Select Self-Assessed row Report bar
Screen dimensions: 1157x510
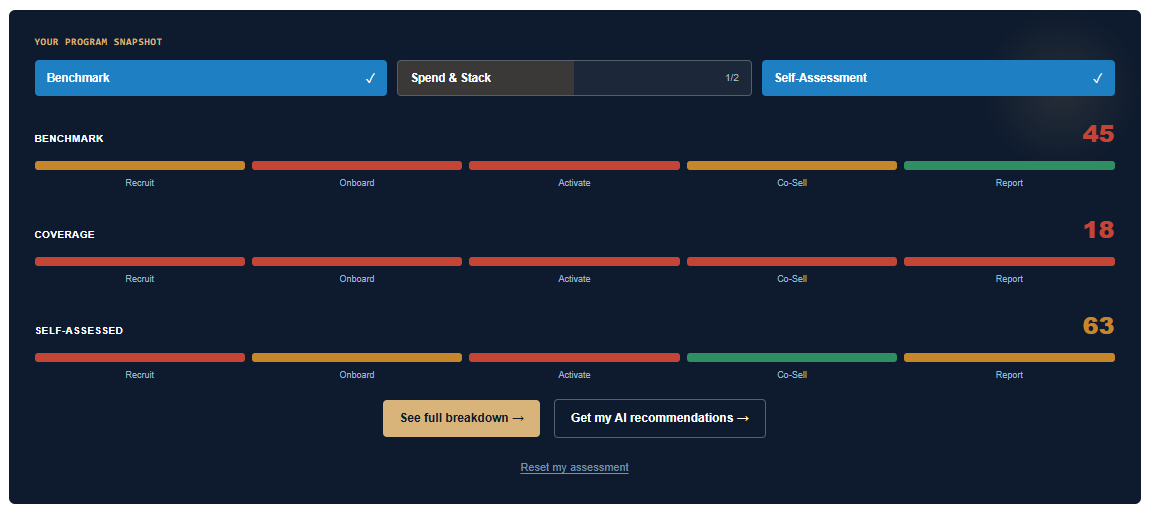tap(1009, 357)
